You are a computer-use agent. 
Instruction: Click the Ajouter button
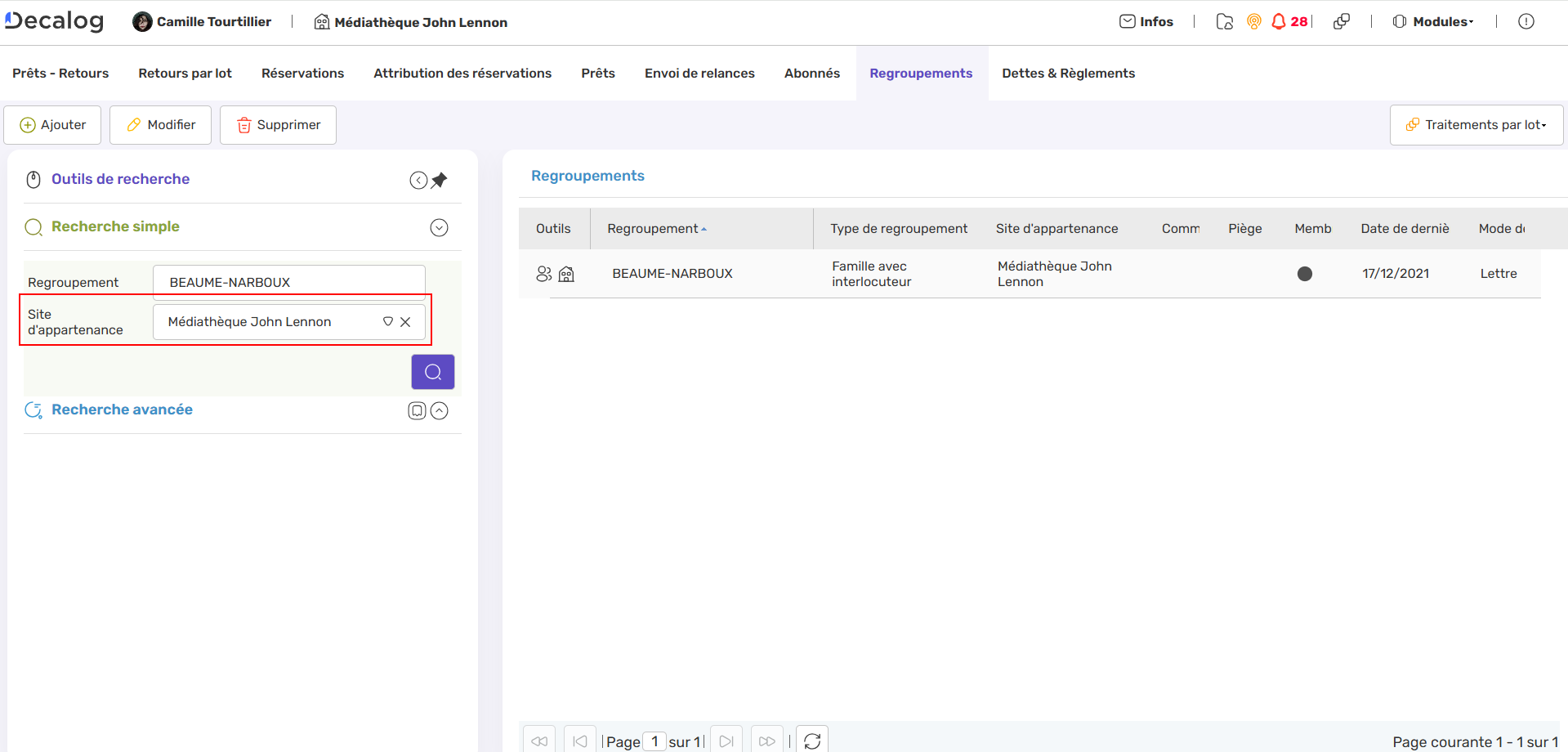[52, 125]
